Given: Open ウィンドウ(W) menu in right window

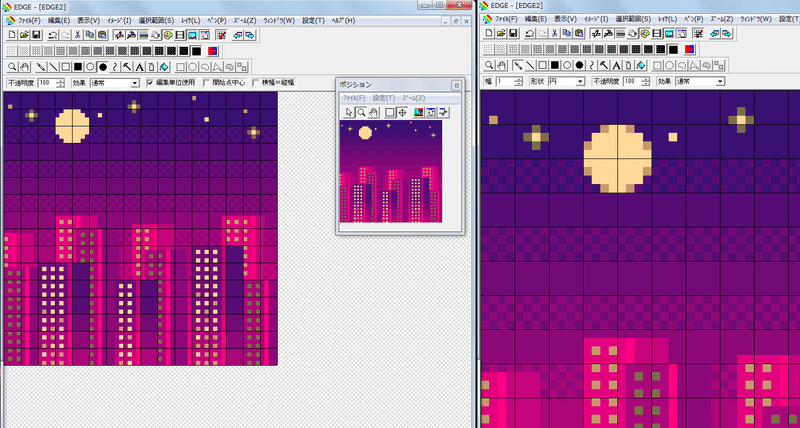Looking at the screenshot, I should pos(757,19).
